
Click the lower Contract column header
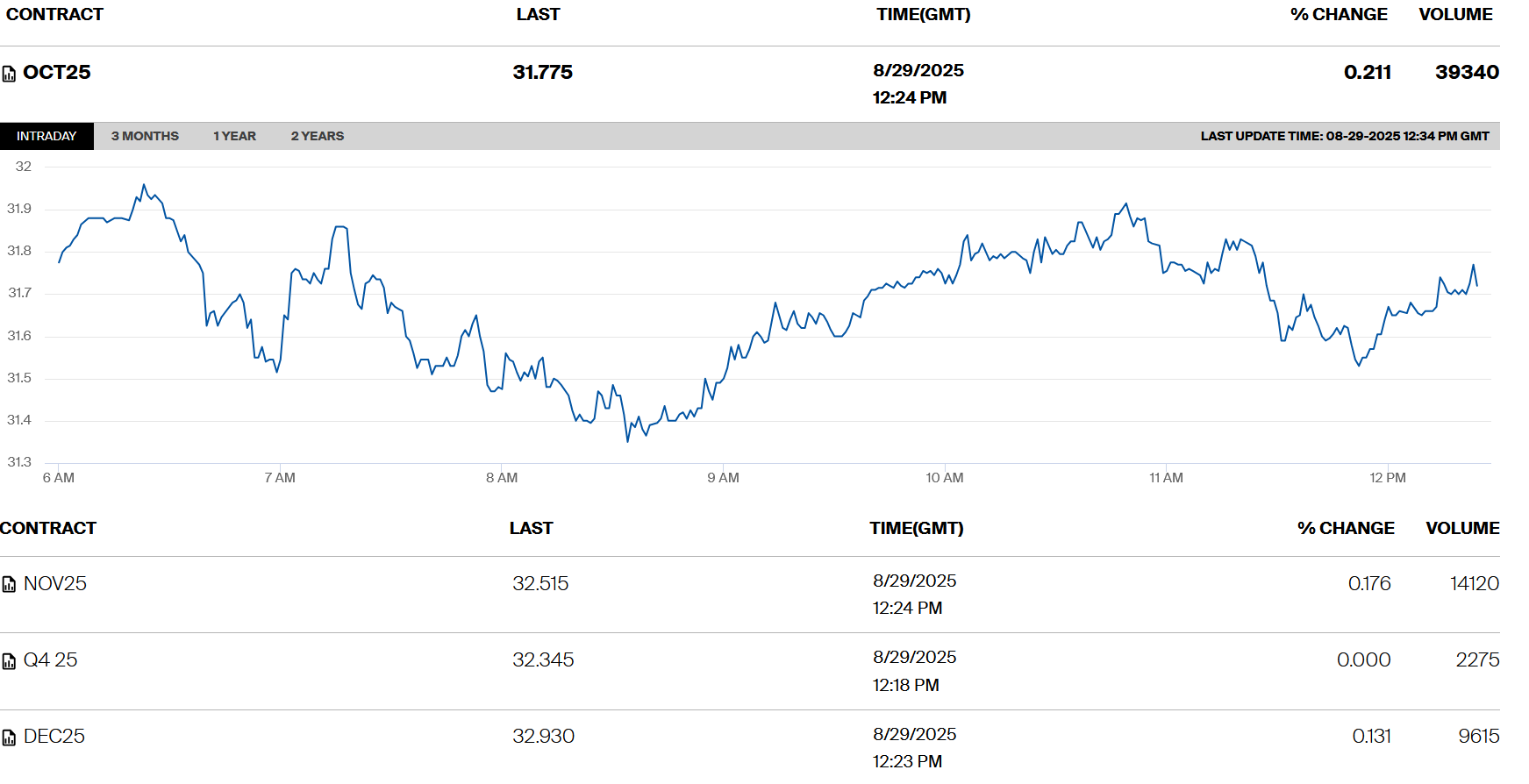pos(48,528)
